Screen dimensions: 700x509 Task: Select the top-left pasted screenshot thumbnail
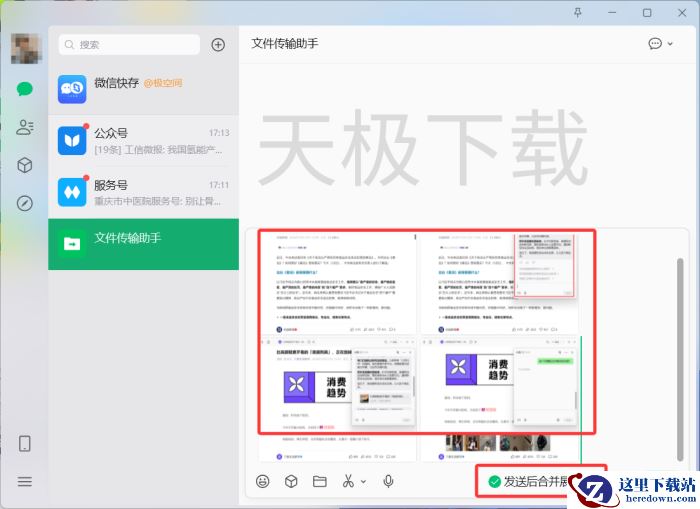point(338,283)
